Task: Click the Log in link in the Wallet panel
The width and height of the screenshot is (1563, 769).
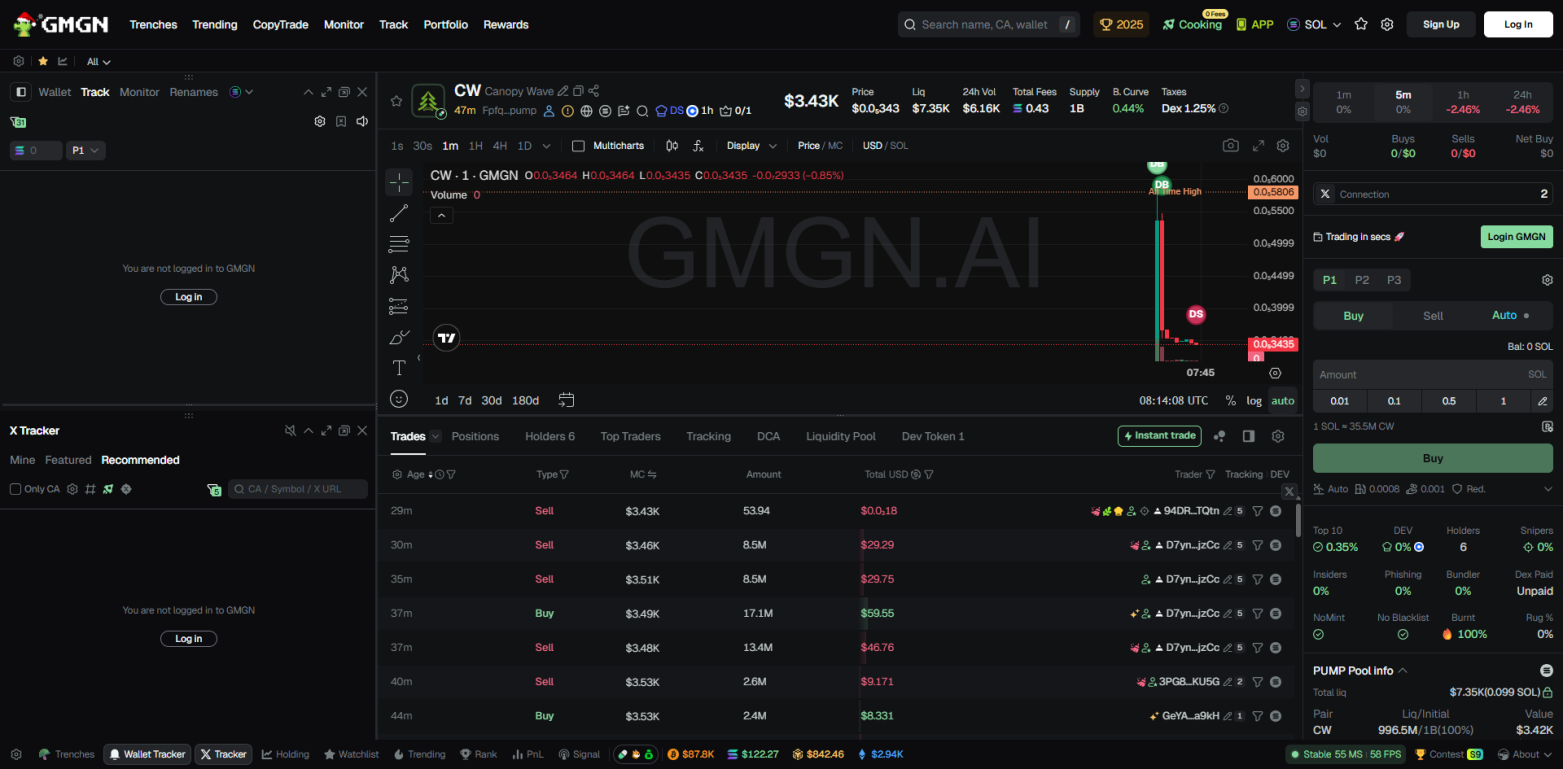Action: point(188,296)
